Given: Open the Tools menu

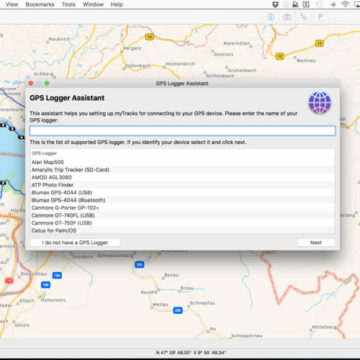Looking at the screenshot, I should click(69, 4).
